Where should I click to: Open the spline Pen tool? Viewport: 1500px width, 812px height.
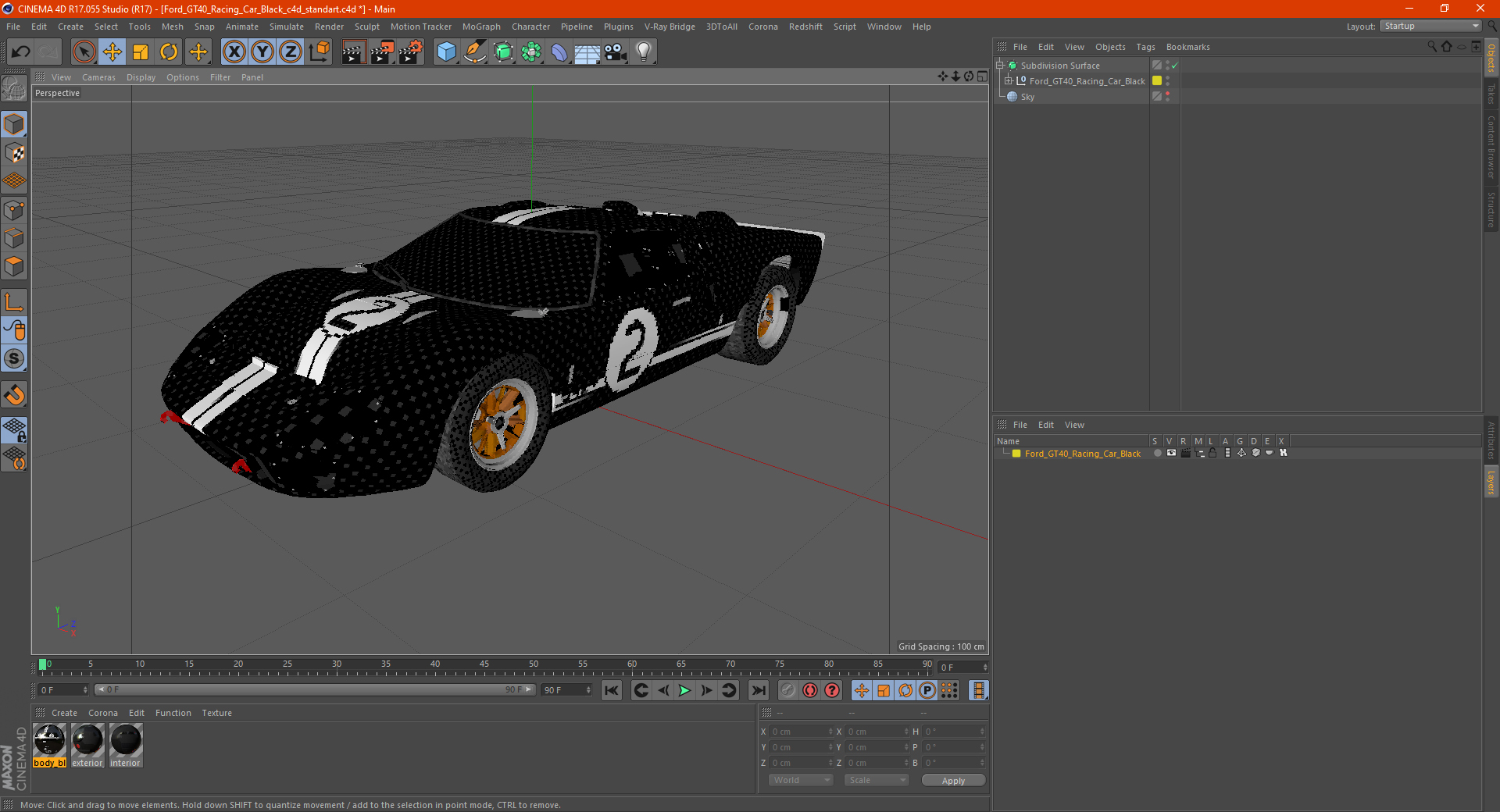pyautogui.click(x=475, y=52)
